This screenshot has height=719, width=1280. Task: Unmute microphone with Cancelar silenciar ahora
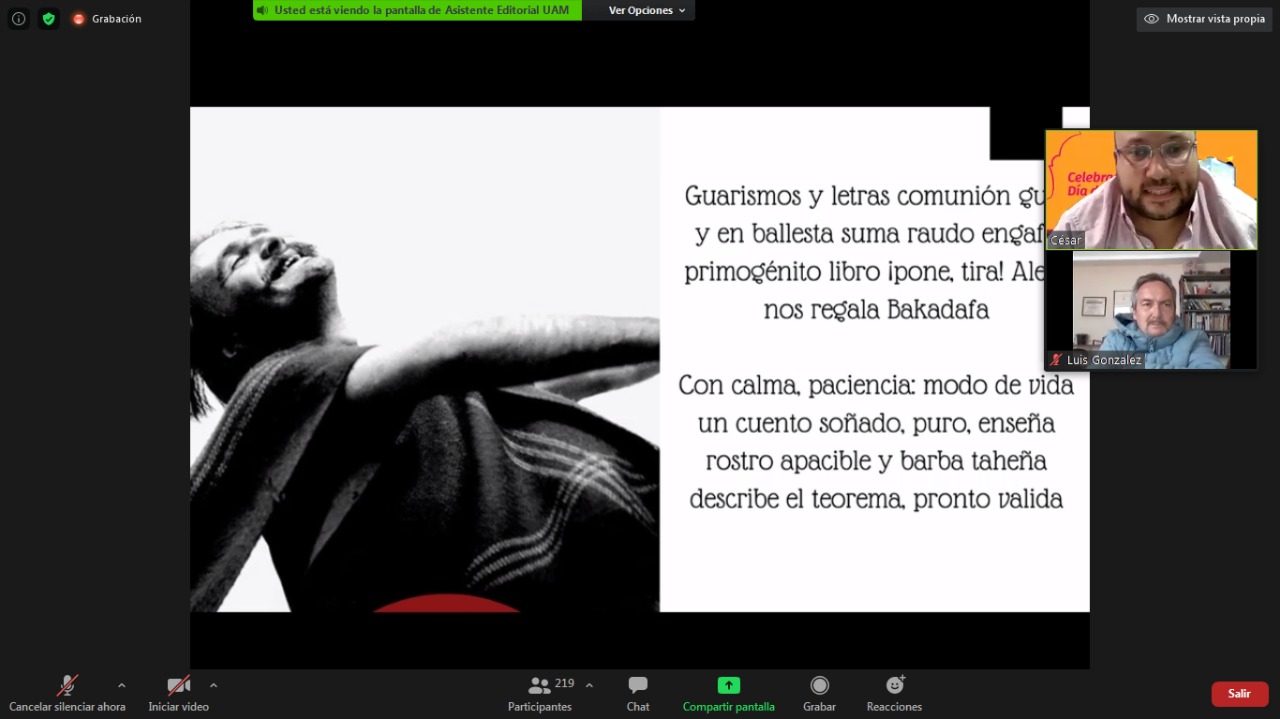(67, 693)
